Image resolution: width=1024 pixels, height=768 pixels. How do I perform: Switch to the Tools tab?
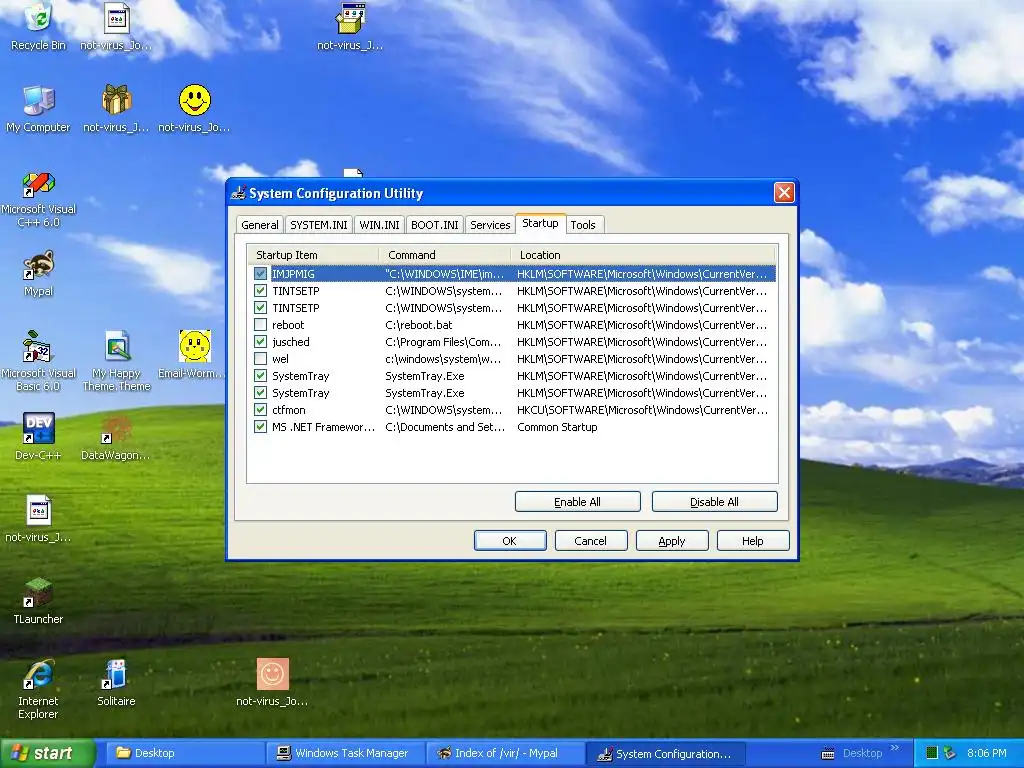583,225
